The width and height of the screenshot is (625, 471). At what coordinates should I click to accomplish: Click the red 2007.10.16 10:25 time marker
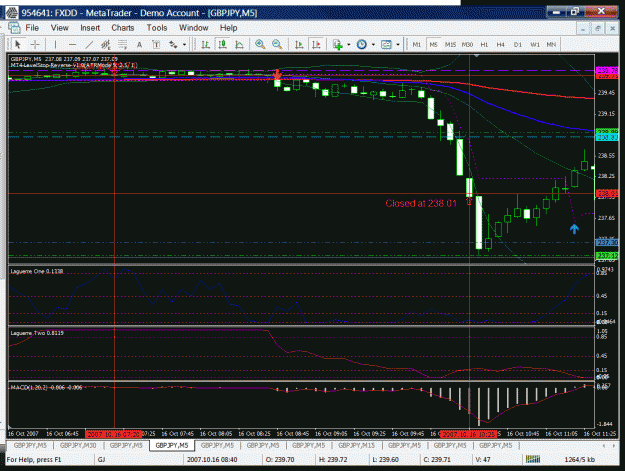point(468,434)
